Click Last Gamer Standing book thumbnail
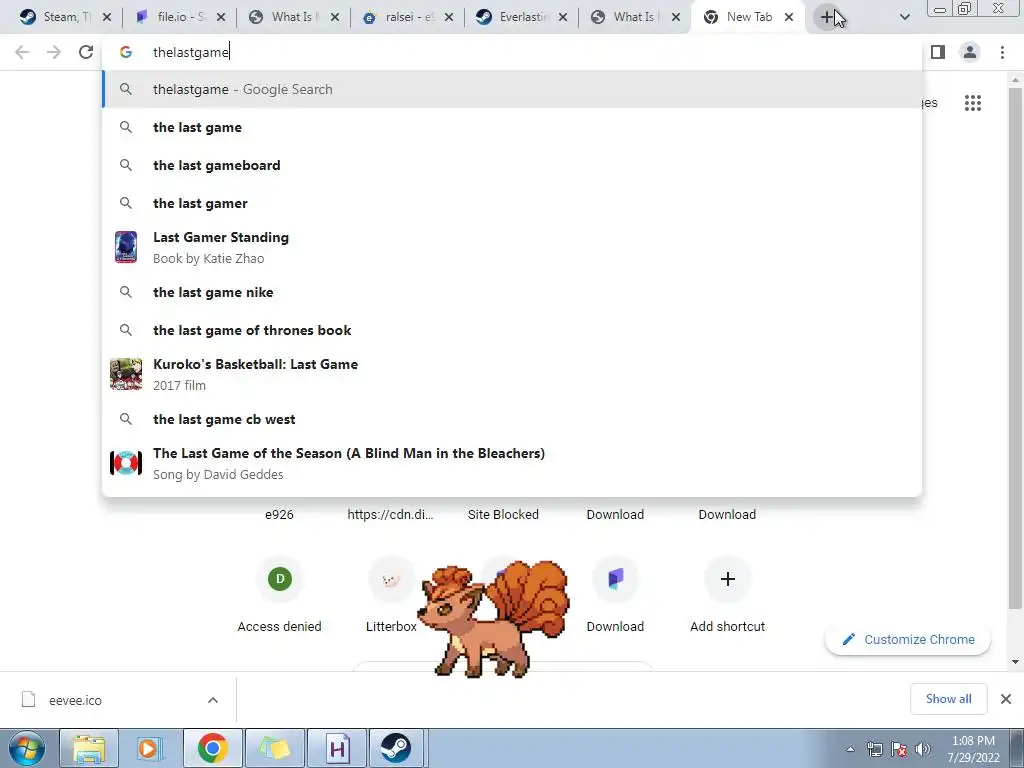 pos(126,247)
